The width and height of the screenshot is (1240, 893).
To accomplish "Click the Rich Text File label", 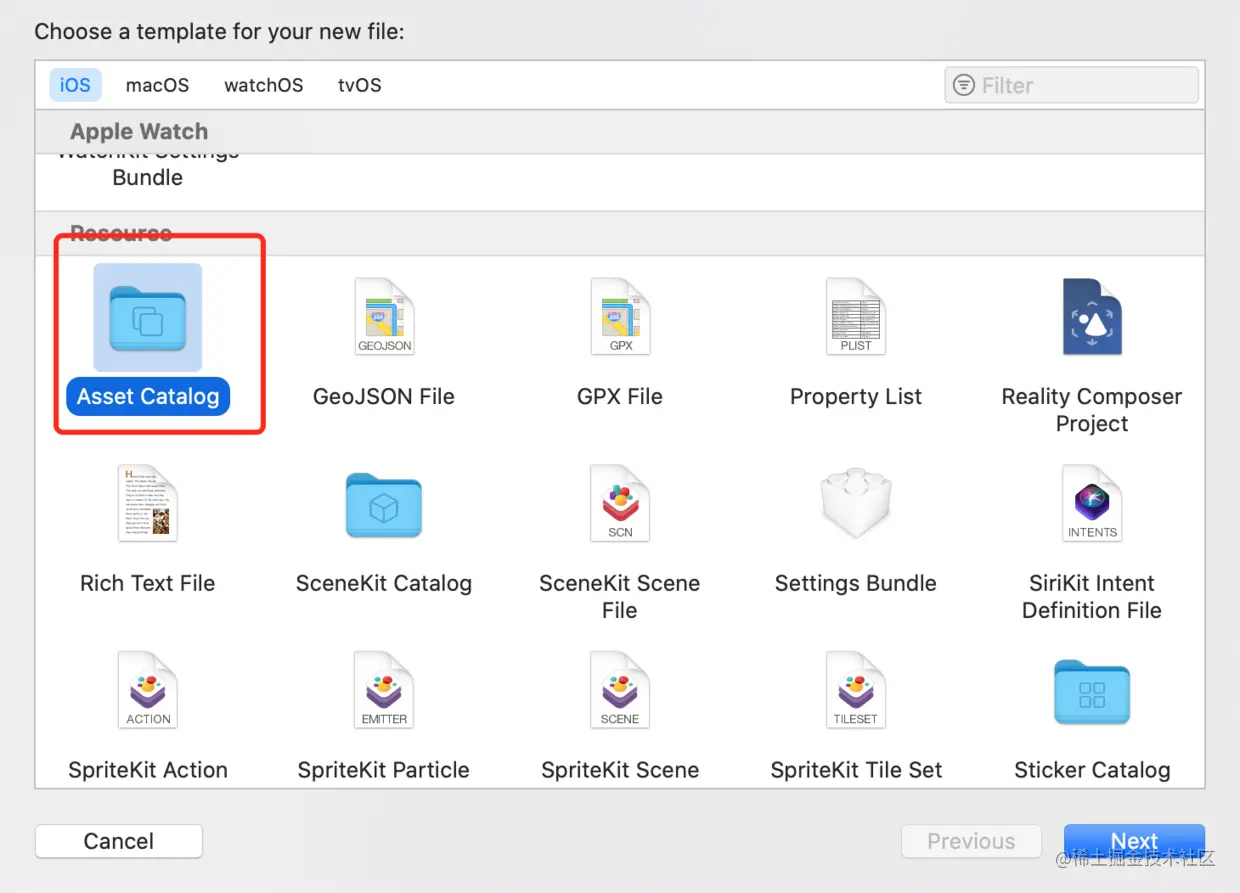I will click(148, 583).
